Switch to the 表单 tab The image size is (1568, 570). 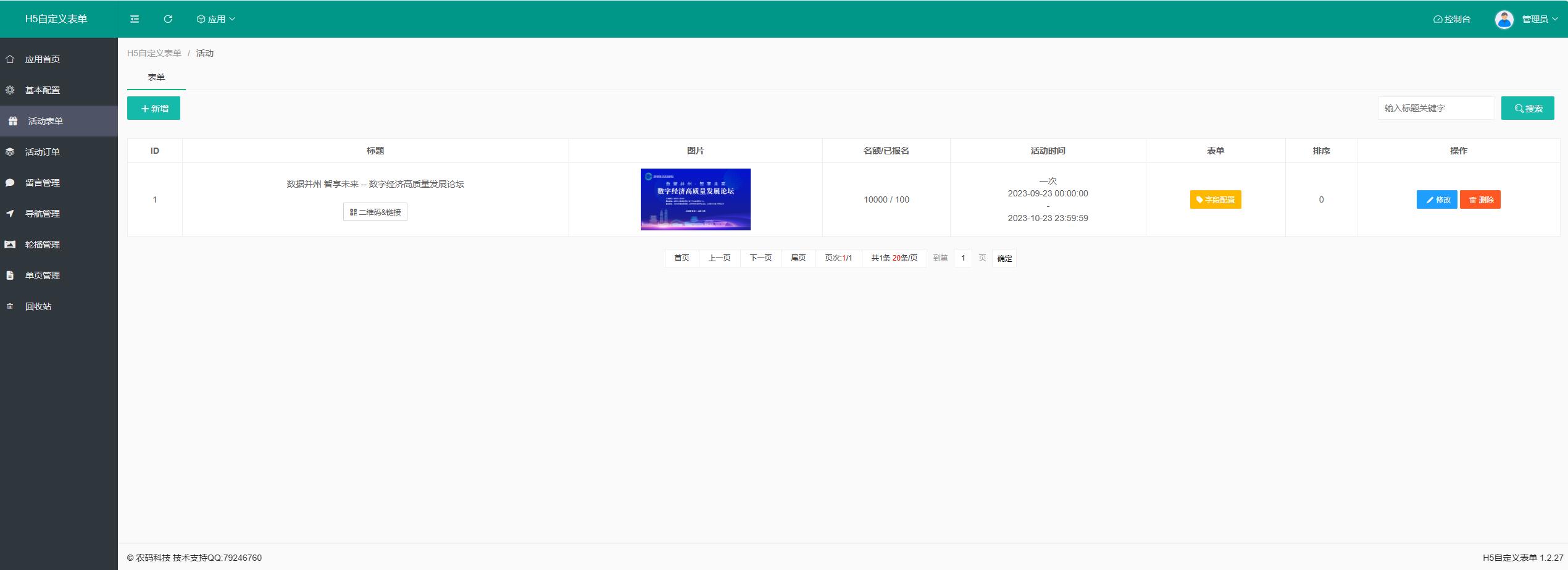(x=156, y=77)
